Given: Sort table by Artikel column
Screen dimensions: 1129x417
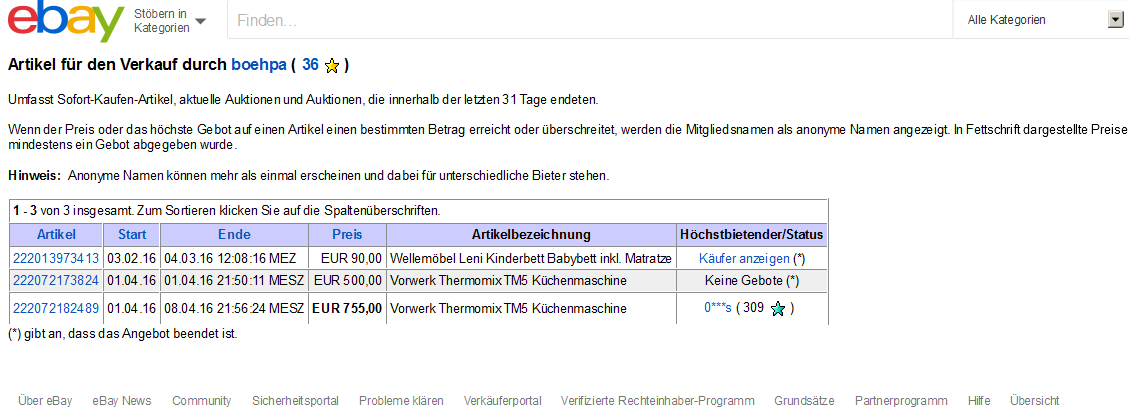Looking at the screenshot, I should (56, 235).
